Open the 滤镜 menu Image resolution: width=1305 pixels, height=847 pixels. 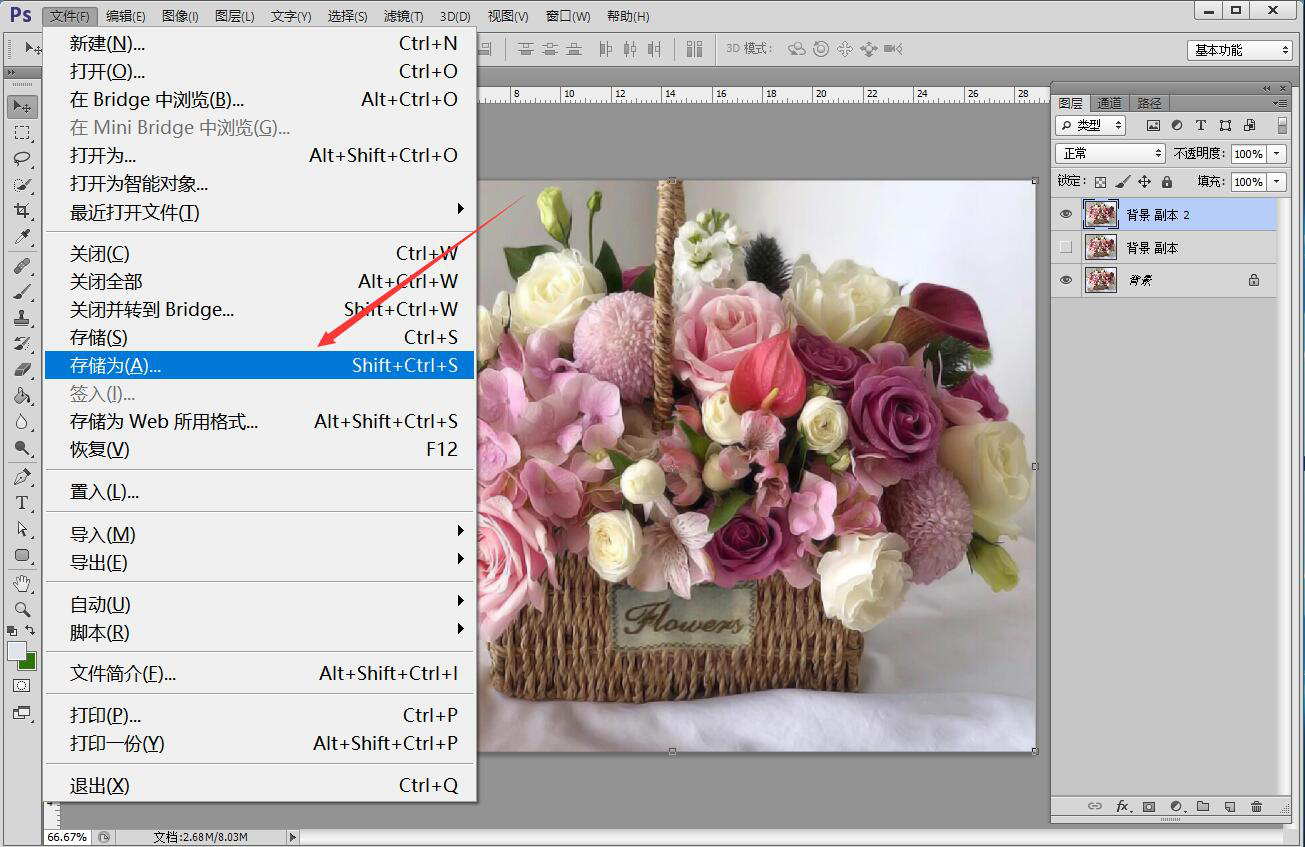[x=403, y=16]
